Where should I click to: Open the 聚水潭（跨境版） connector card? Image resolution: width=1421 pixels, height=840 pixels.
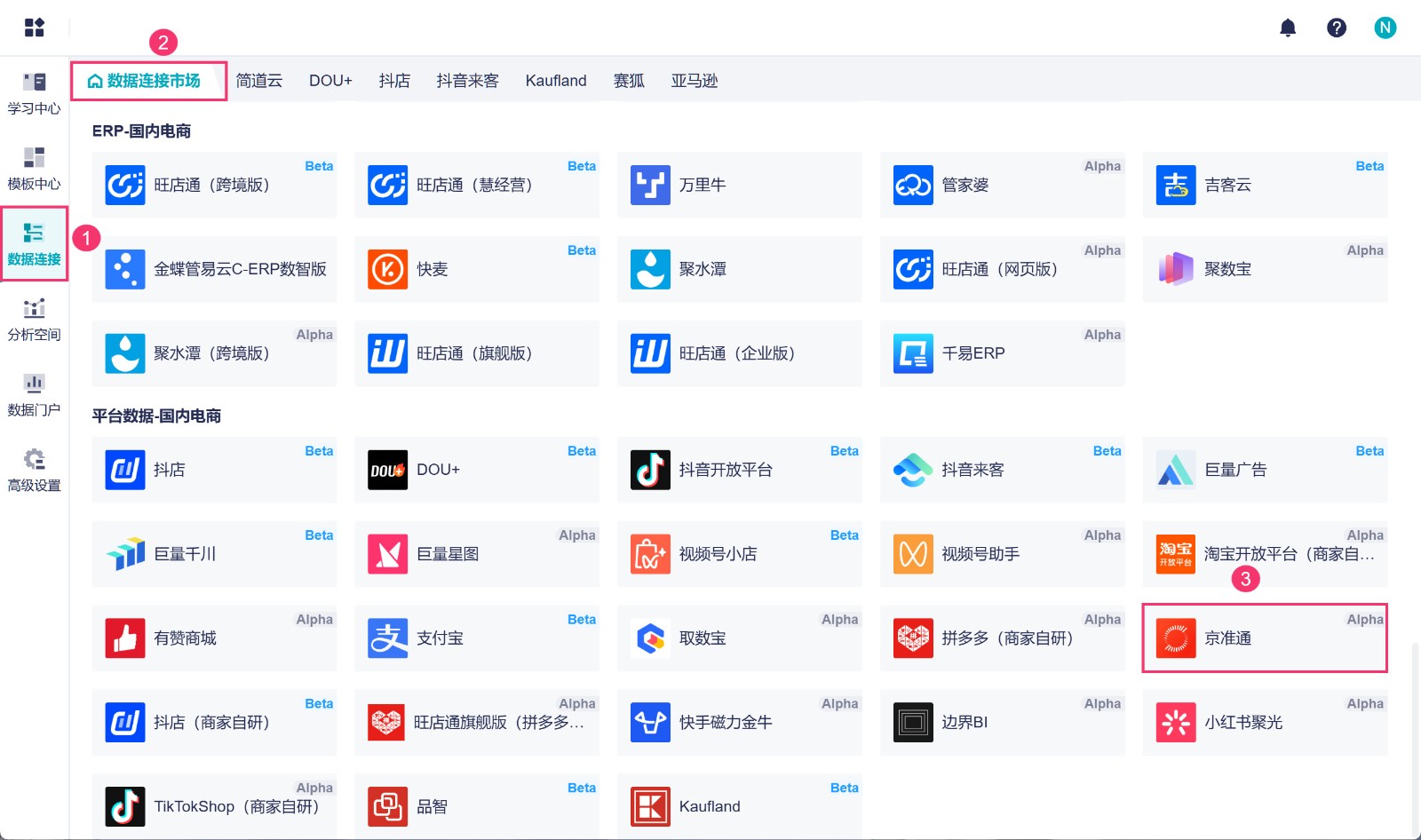click(214, 353)
